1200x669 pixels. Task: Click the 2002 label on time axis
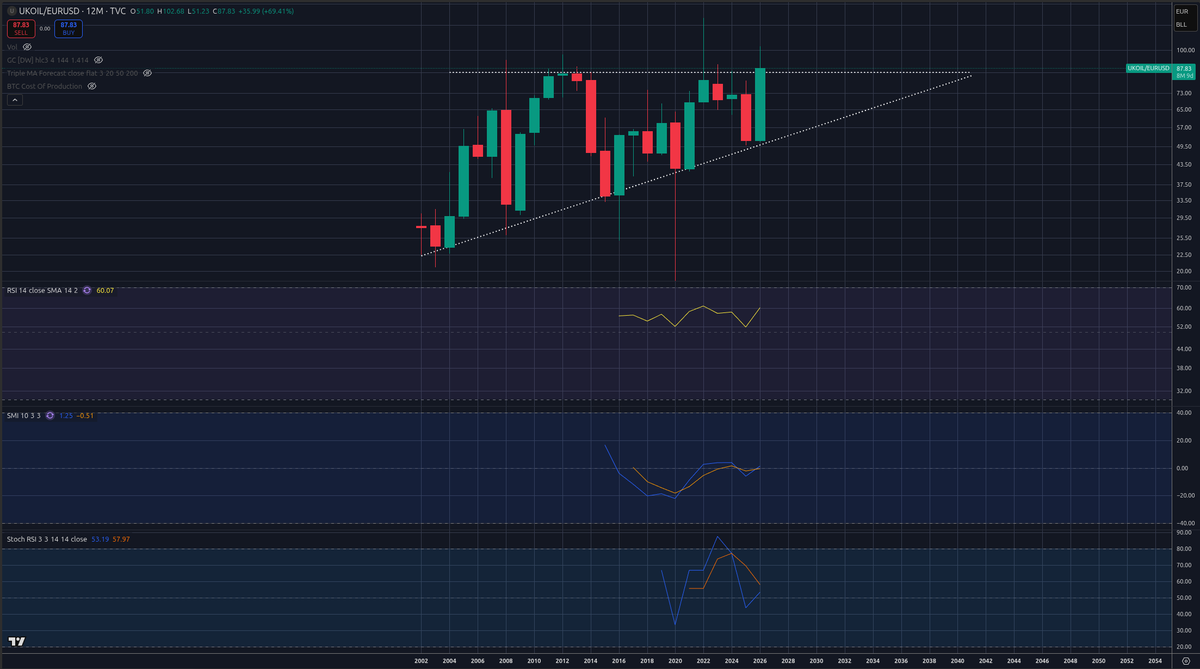[421, 661]
